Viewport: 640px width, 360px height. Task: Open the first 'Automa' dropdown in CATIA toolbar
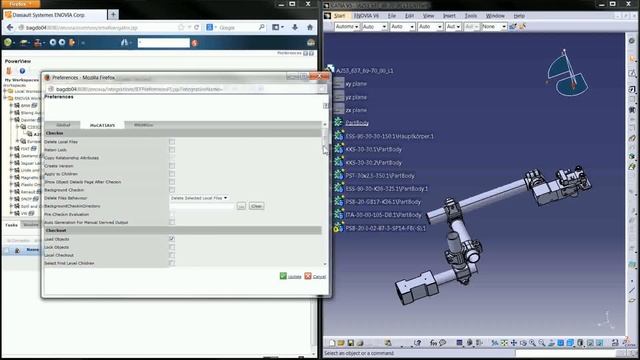(x=347, y=27)
